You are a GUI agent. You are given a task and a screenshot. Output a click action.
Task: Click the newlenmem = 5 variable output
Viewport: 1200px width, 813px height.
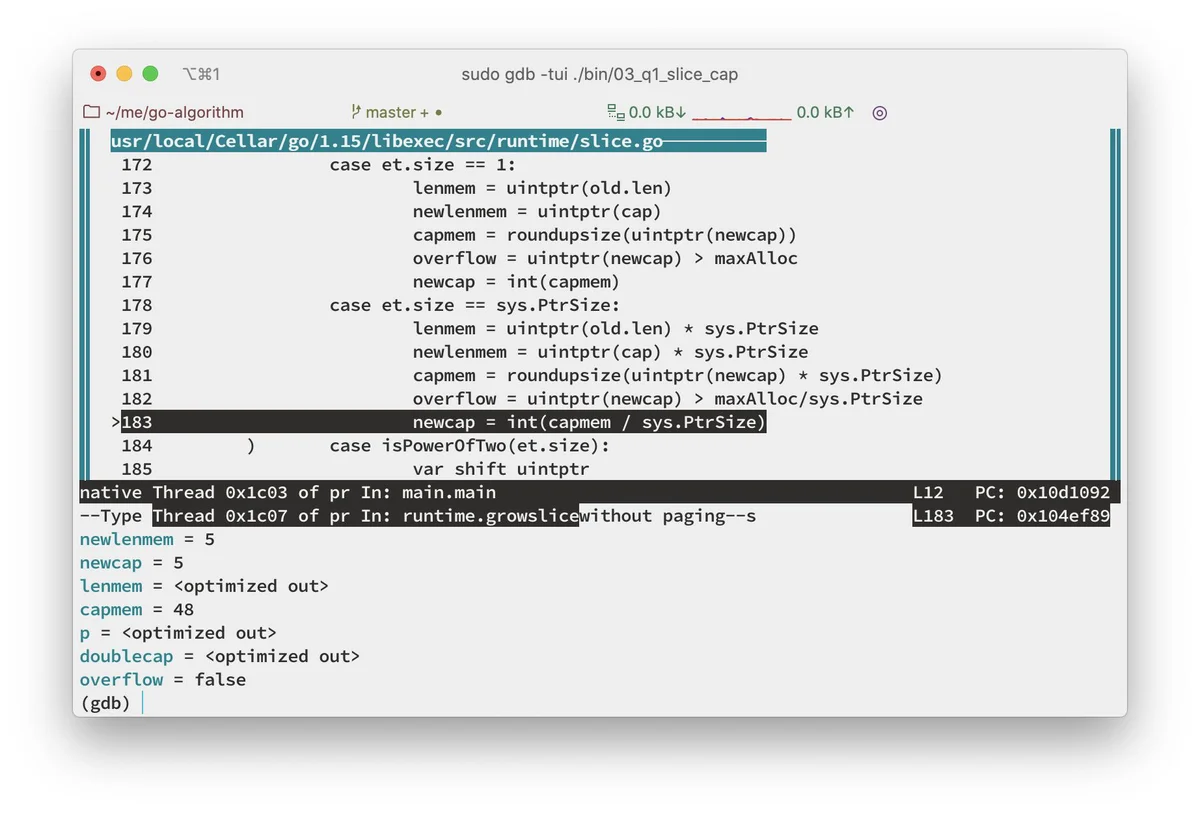(147, 539)
